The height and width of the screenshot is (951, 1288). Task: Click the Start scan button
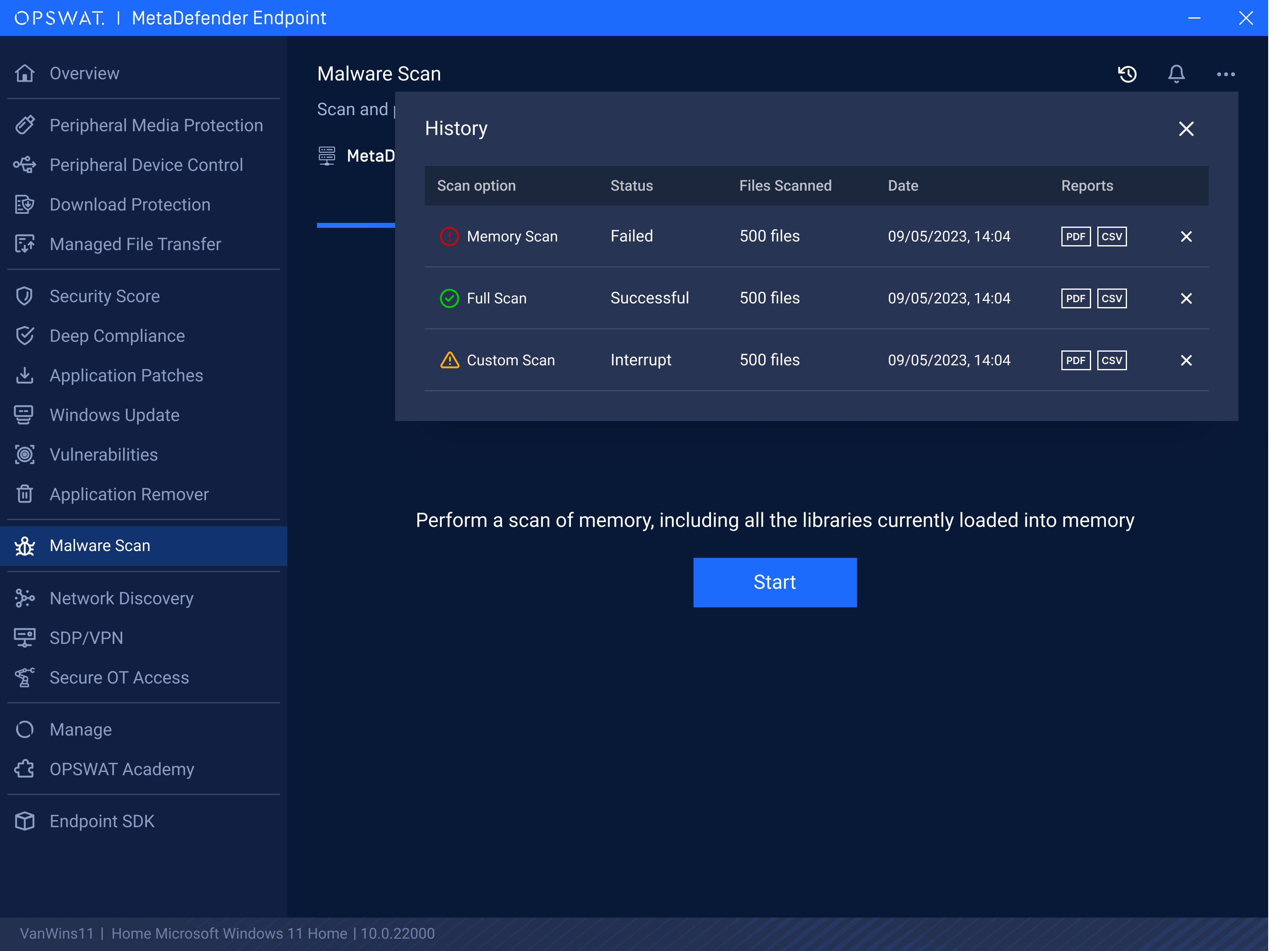(x=774, y=582)
